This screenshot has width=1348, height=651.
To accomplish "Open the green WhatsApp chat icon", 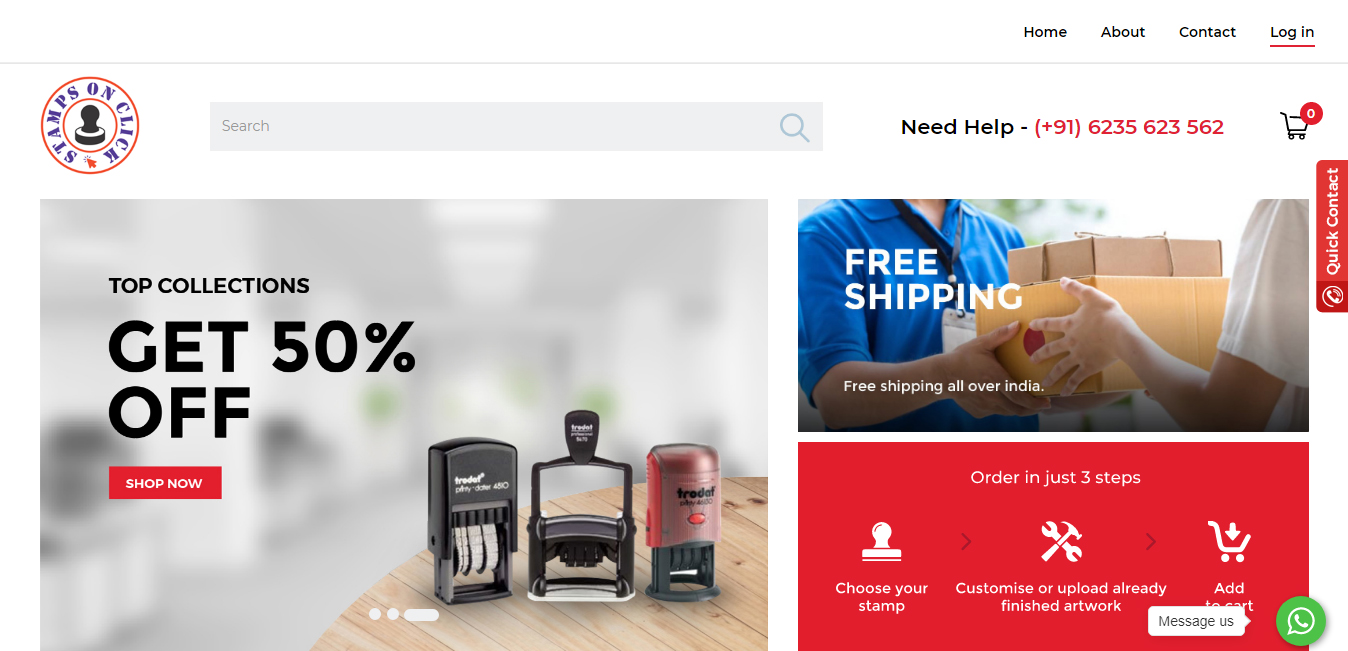I will coord(1300,621).
